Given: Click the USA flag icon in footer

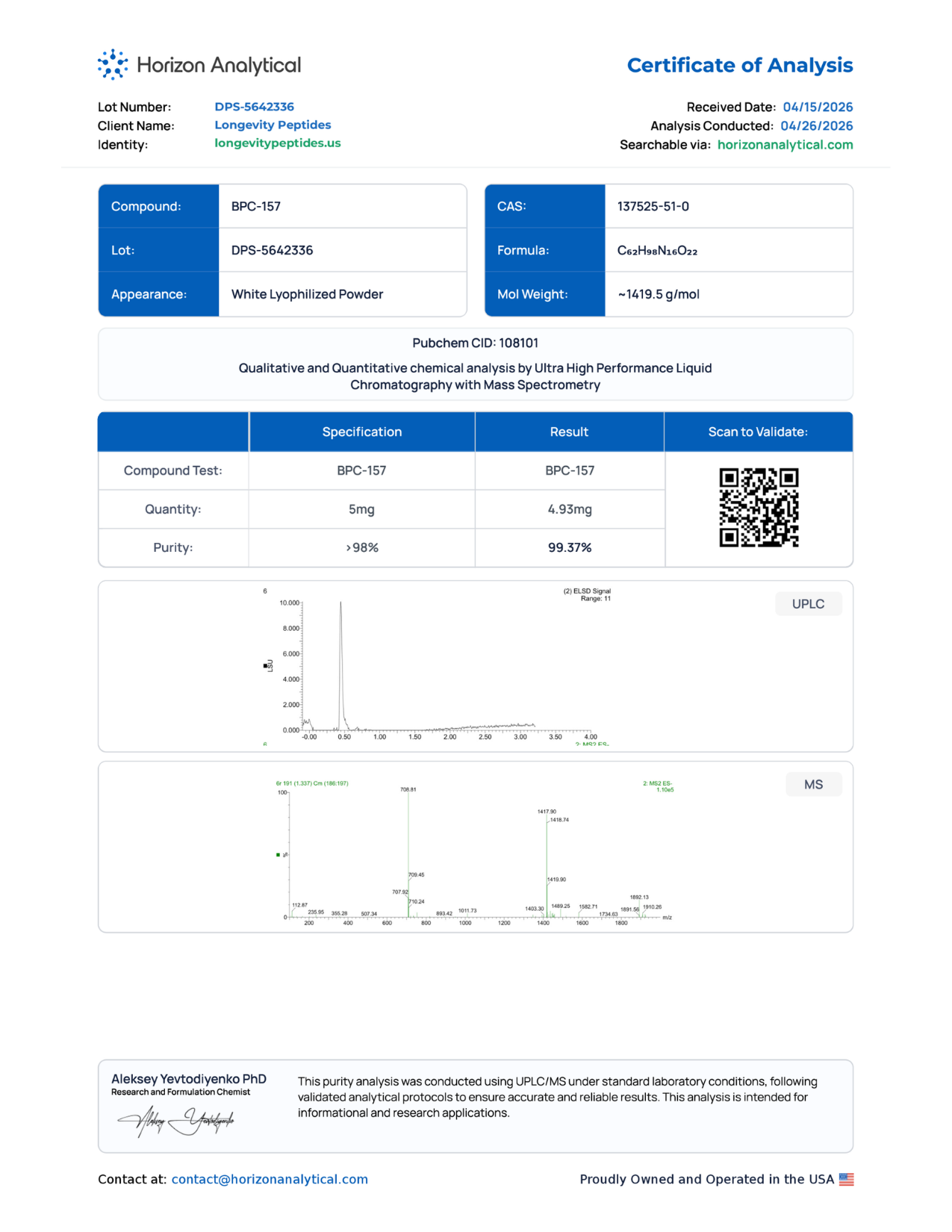Looking at the screenshot, I should 846,1180.
